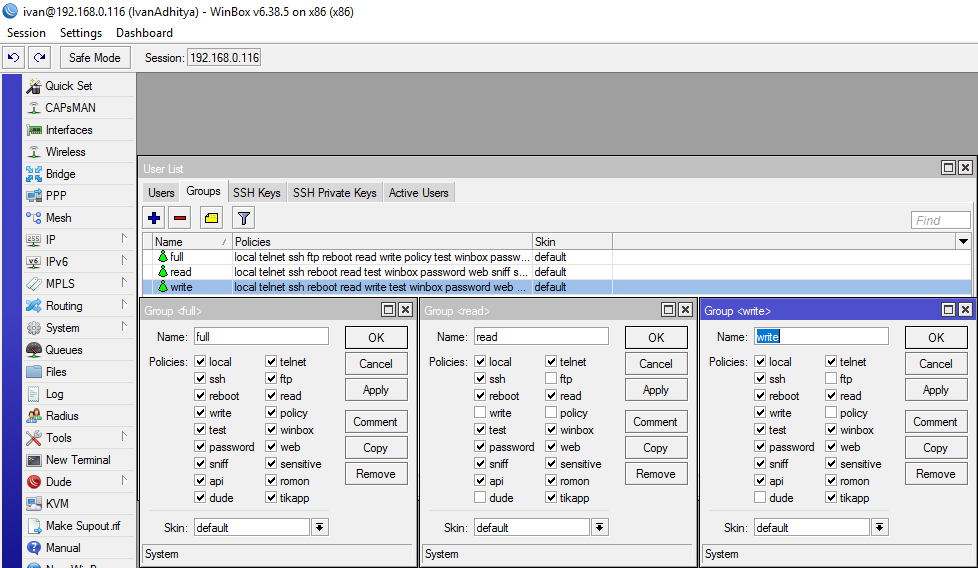Open the filter funnel icon

(244, 218)
